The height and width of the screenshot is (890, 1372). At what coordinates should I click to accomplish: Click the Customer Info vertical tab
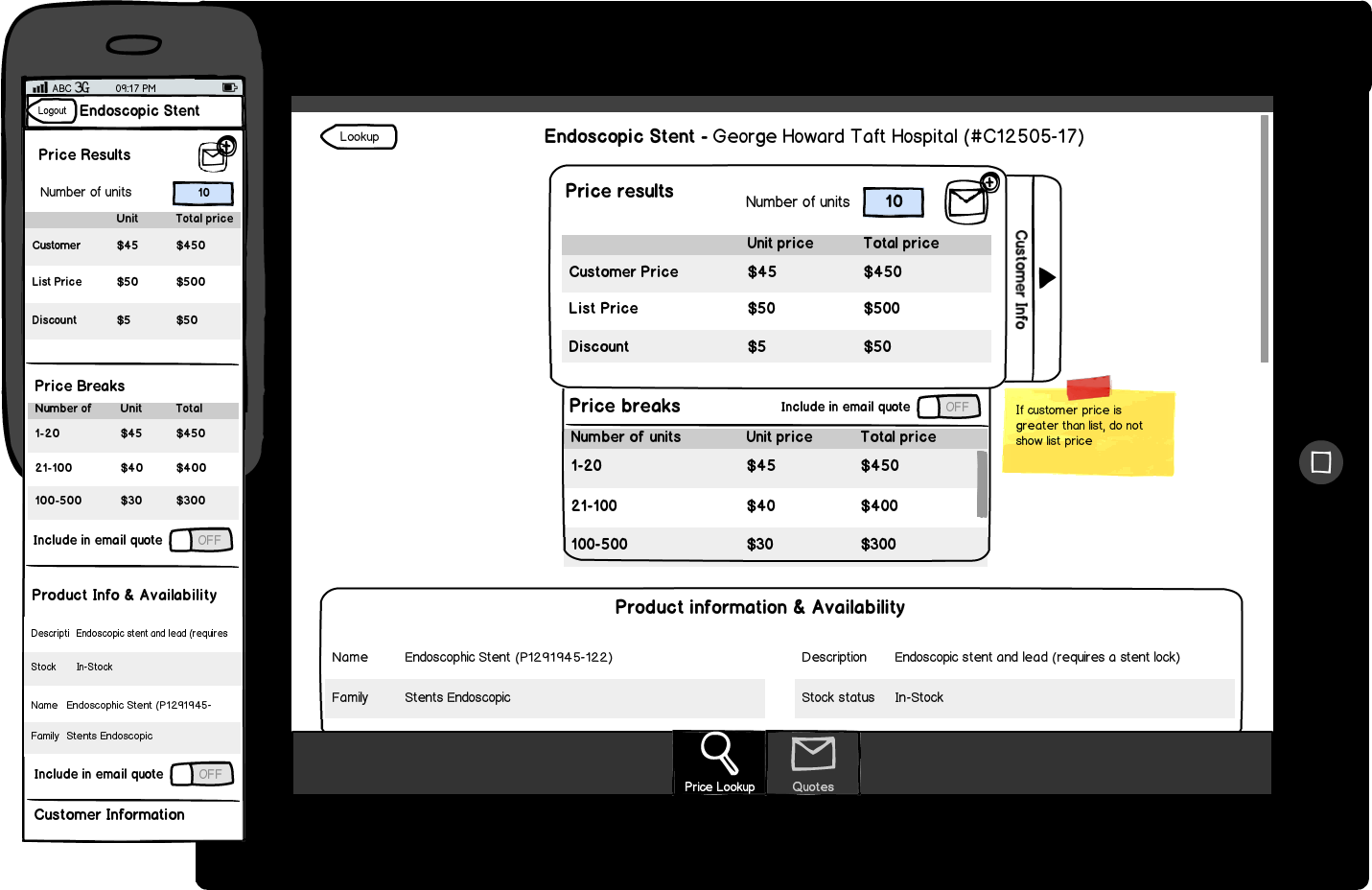[x=1021, y=279]
